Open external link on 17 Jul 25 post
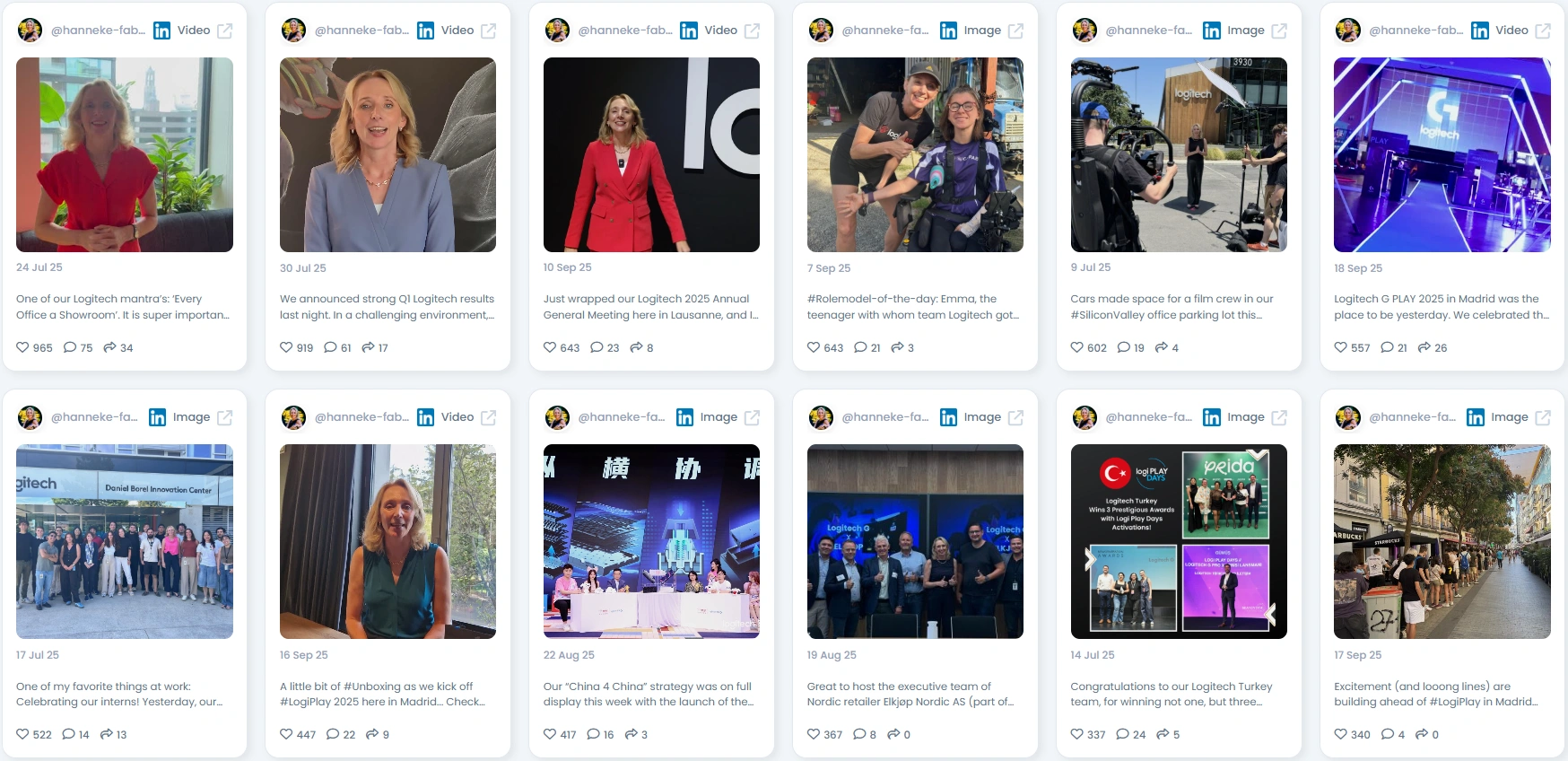The height and width of the screenshot is (761, 1568). pos(225,417)
